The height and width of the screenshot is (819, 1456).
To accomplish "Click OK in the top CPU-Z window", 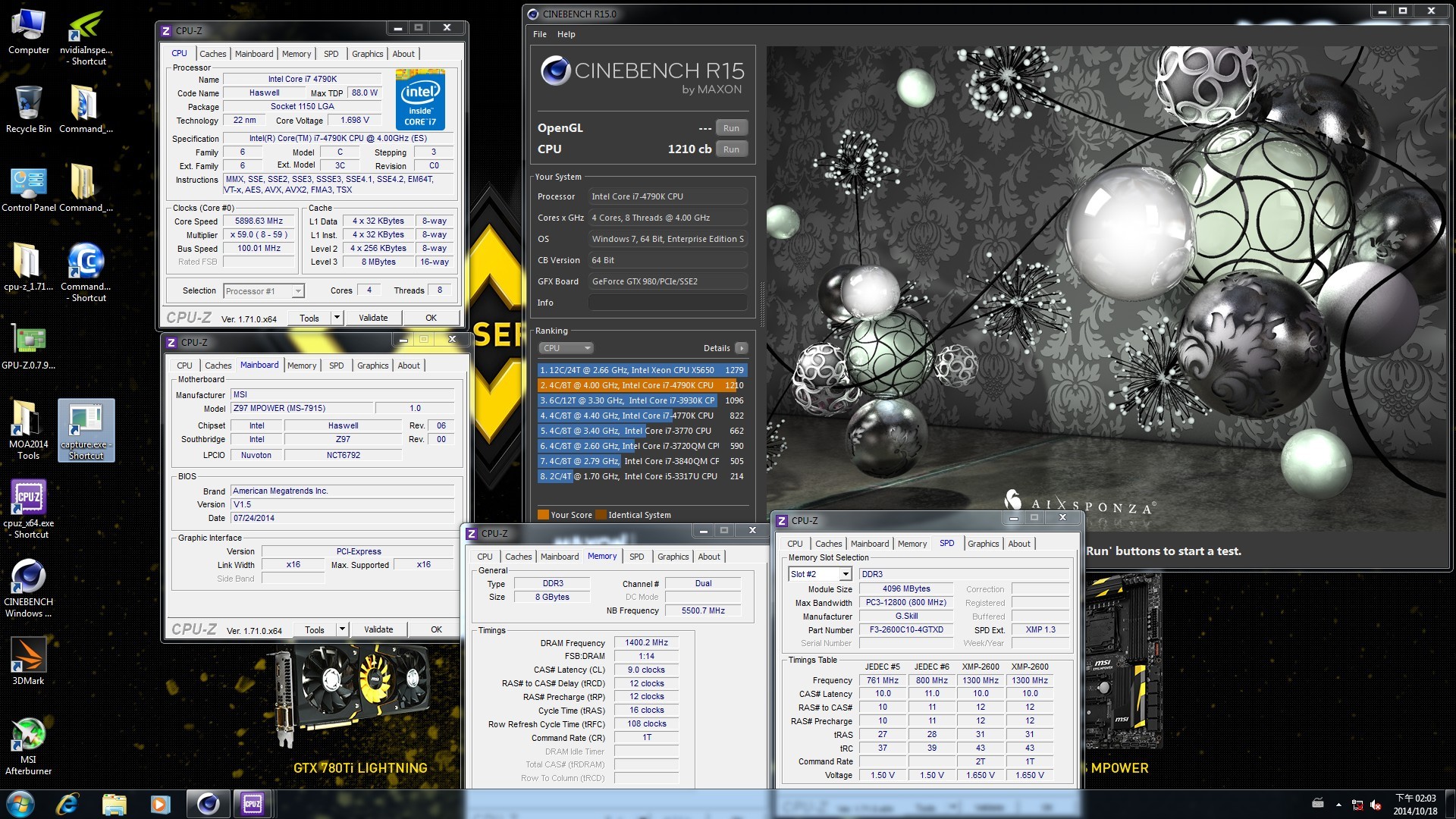I will (x=431, y=318).
